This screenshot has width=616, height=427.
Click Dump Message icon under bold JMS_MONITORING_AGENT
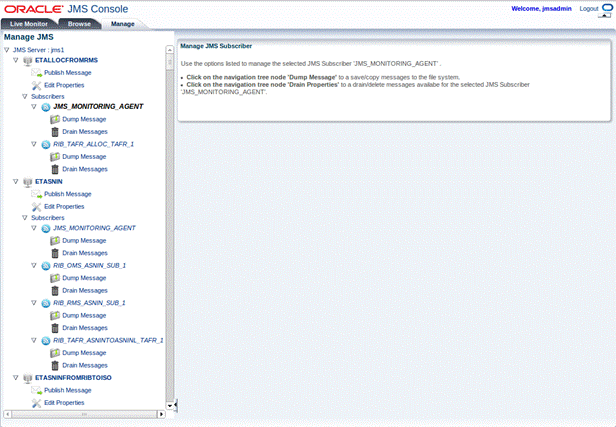pyautogui.click(x=55, y=119)
